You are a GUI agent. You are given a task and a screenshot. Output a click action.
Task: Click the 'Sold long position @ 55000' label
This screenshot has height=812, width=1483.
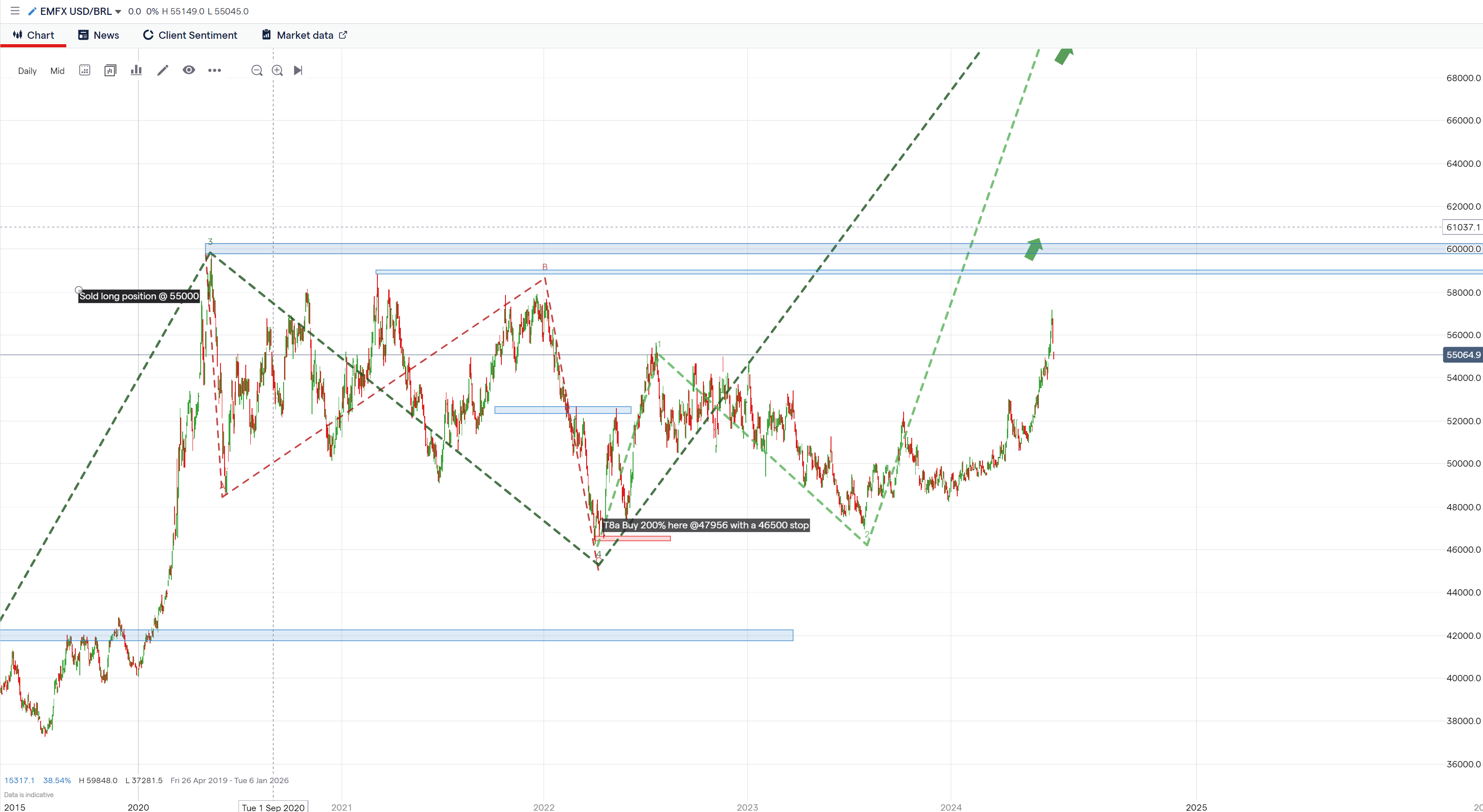139,296
